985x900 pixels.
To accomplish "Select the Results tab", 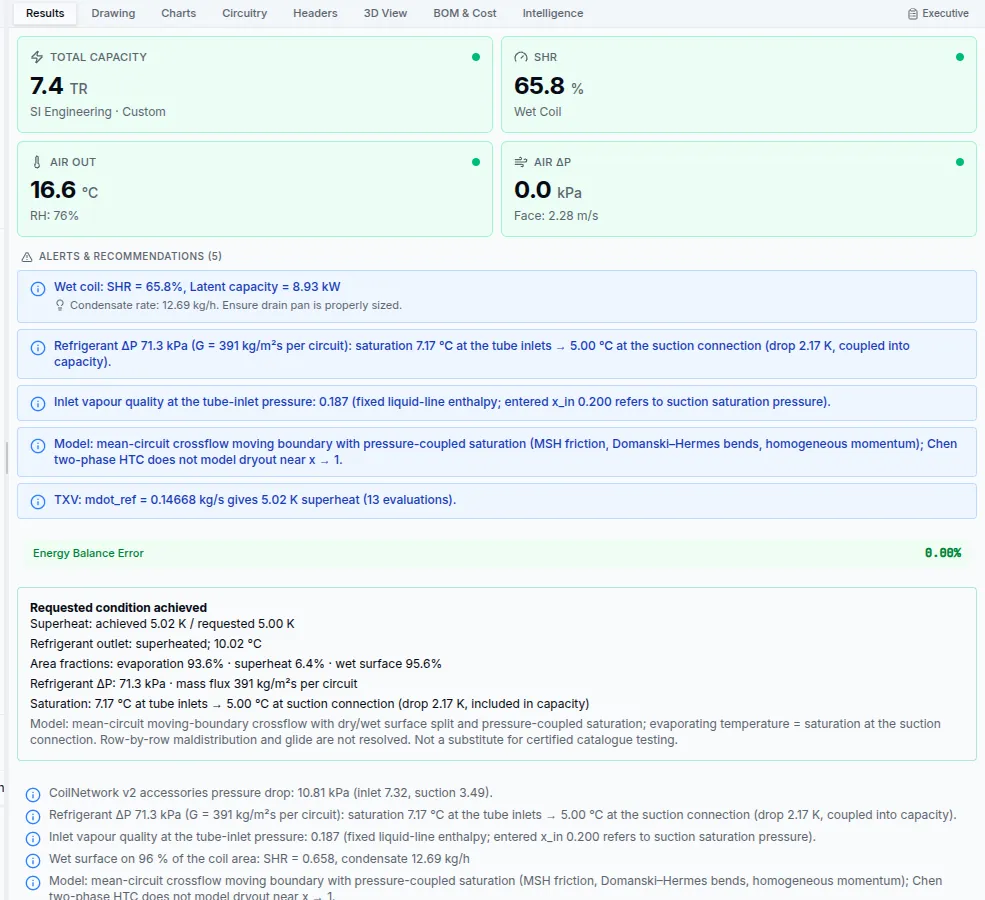I will pos(45,13).
